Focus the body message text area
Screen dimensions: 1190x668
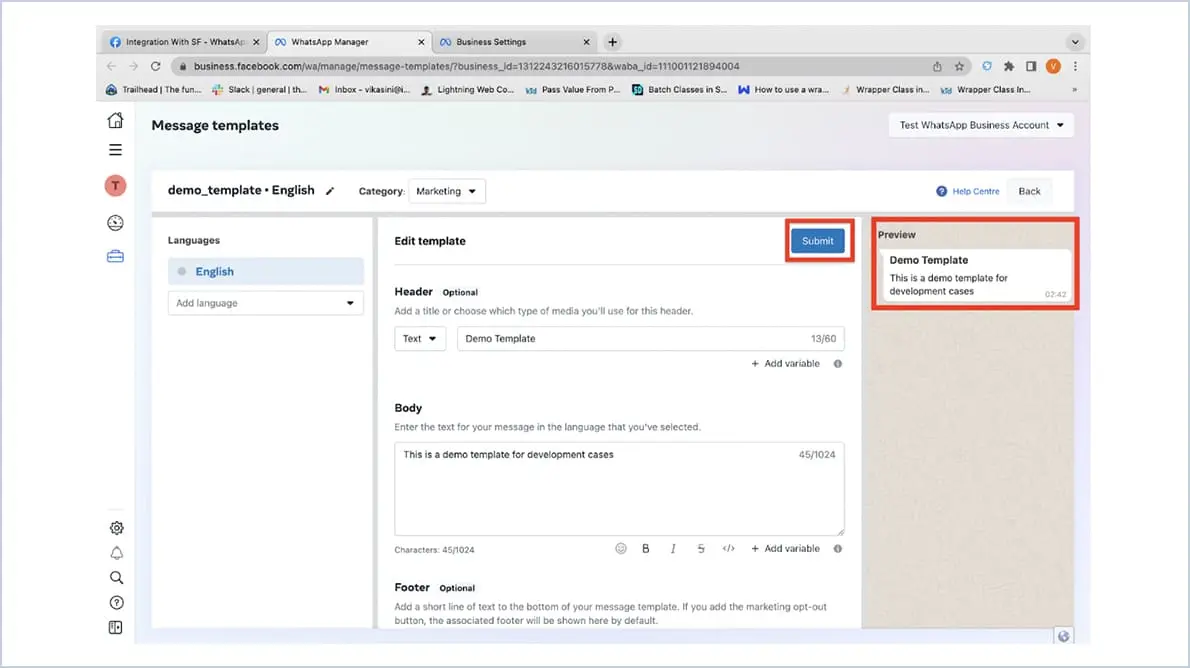point(619,489)
